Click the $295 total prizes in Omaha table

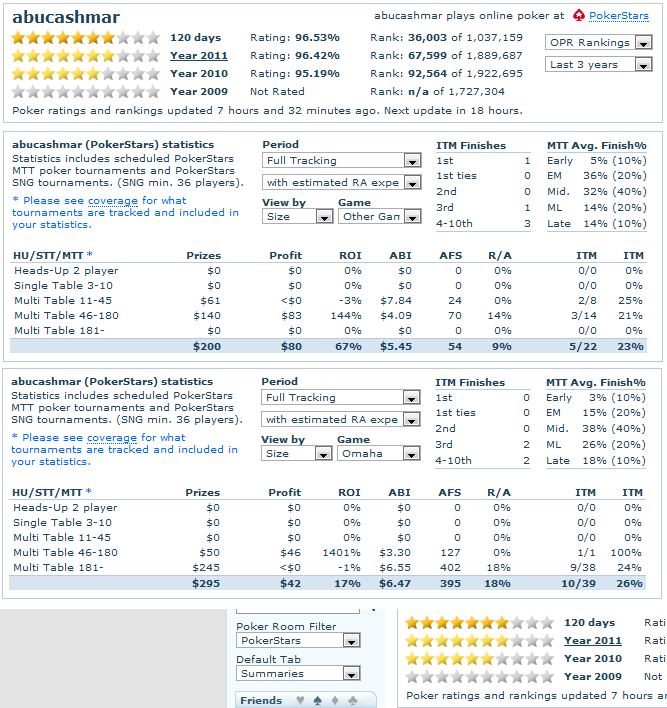pyautogui.click(x=206, y=584)
